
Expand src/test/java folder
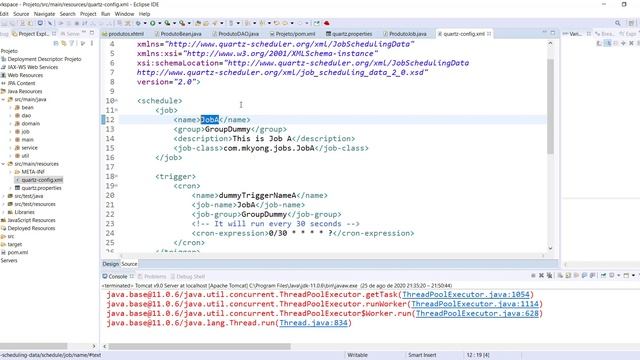point(3,196)
